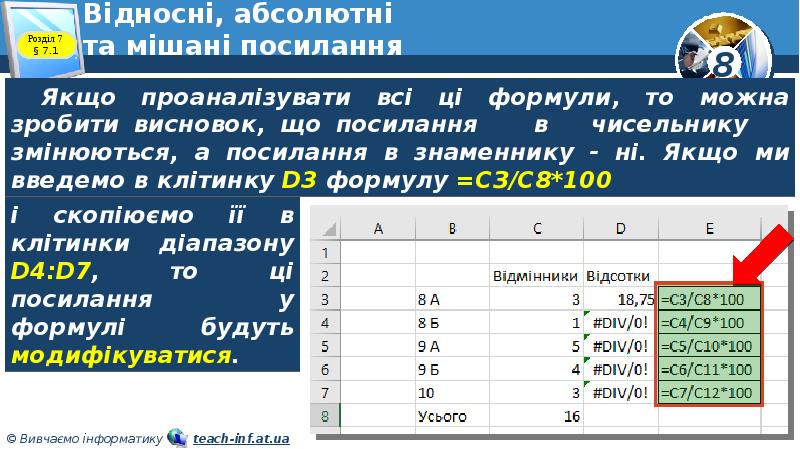This screenshot has width=800, height=449.
Task: Select column B header
Action: (x=453, y=228)
